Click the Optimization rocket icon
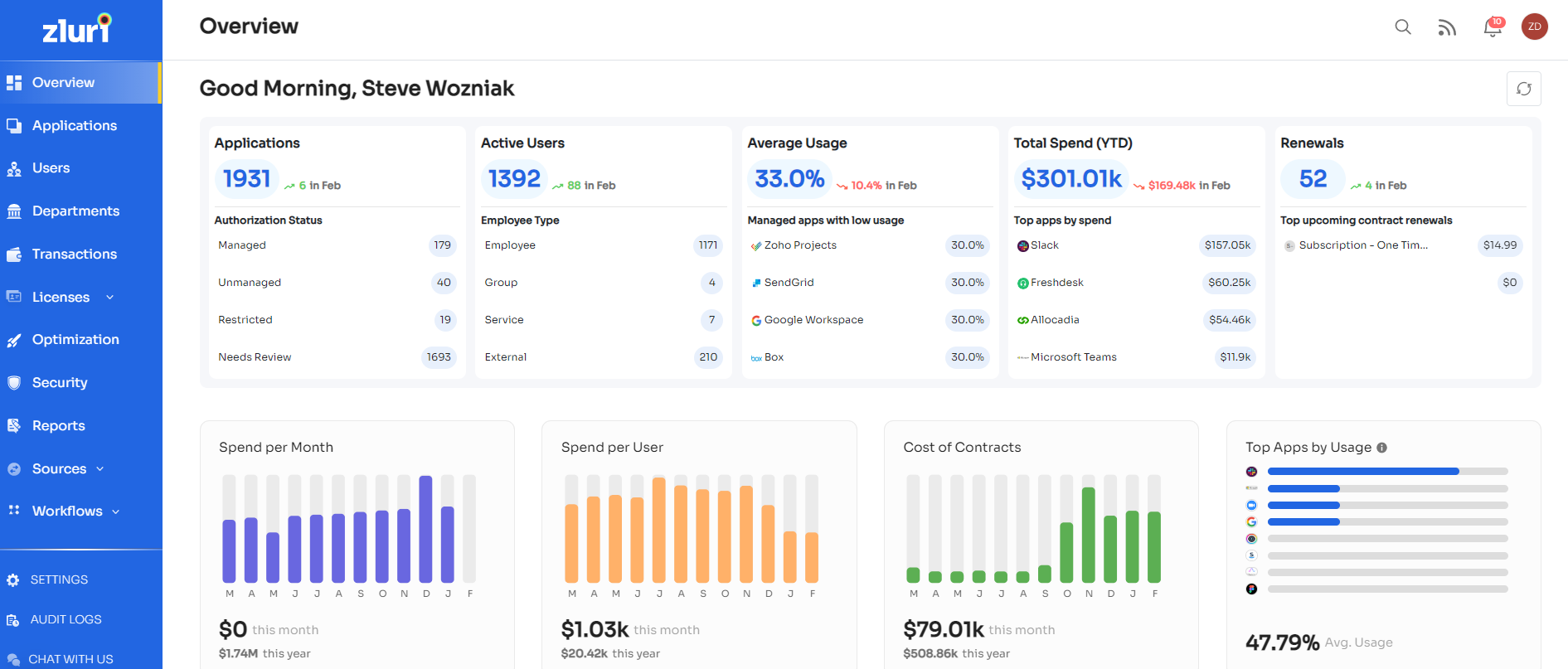The height and width of the screenshot is (669, 1568). click(14, 340)
